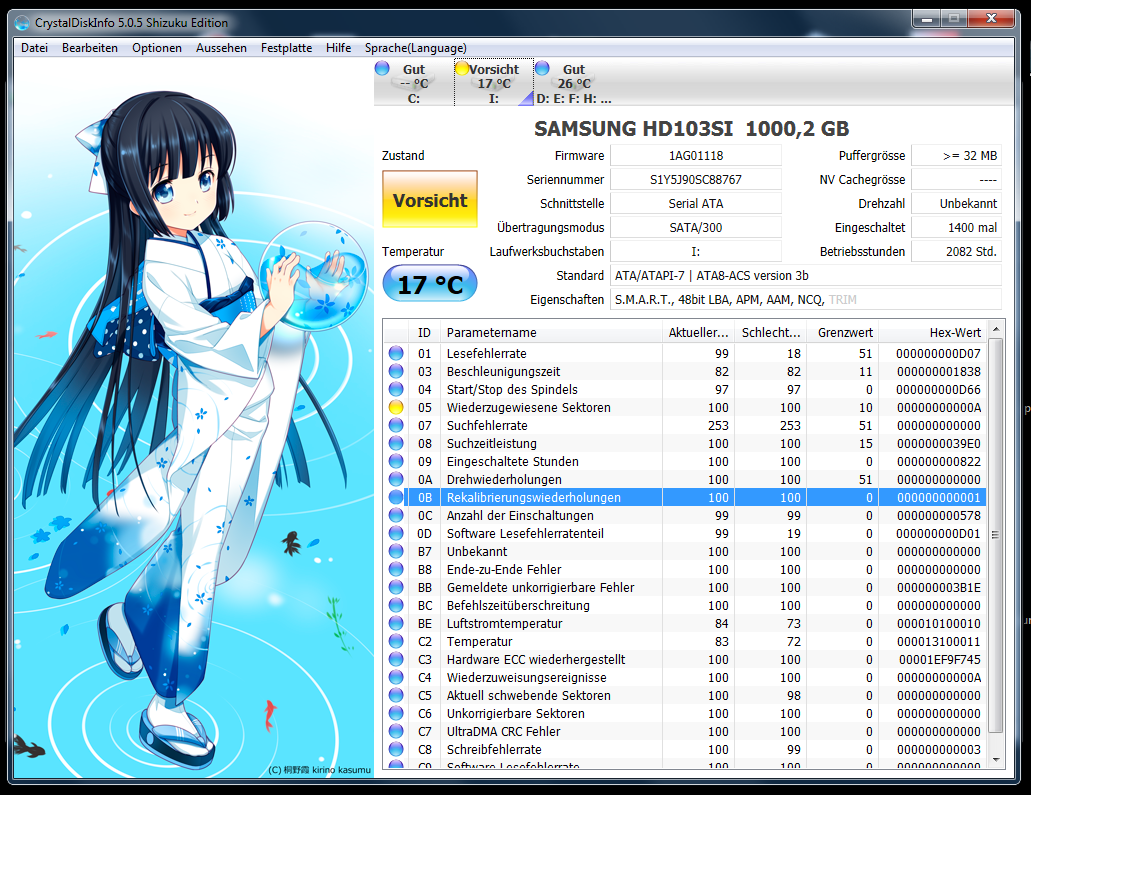
Task: Open the Hilfe menu
Action: point(338,48)
